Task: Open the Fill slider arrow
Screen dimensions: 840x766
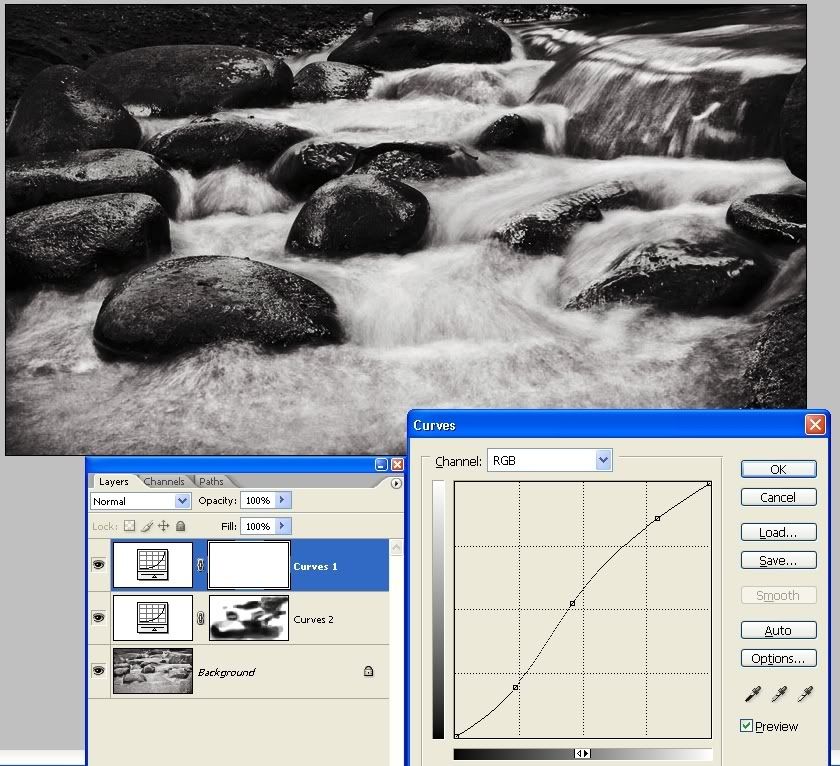Action: 282,525
